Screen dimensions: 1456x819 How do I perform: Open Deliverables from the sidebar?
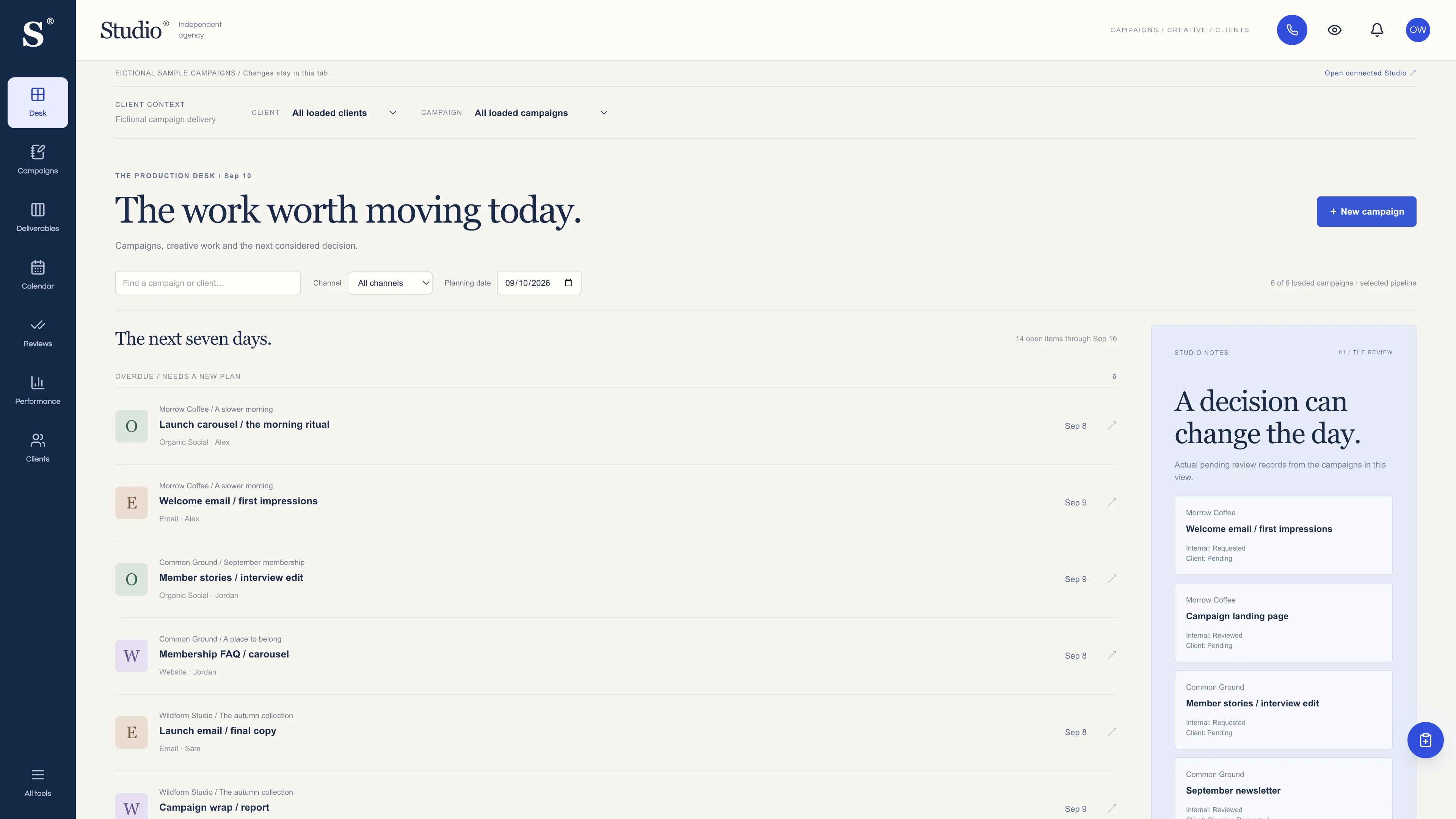[x=38, y=218]
